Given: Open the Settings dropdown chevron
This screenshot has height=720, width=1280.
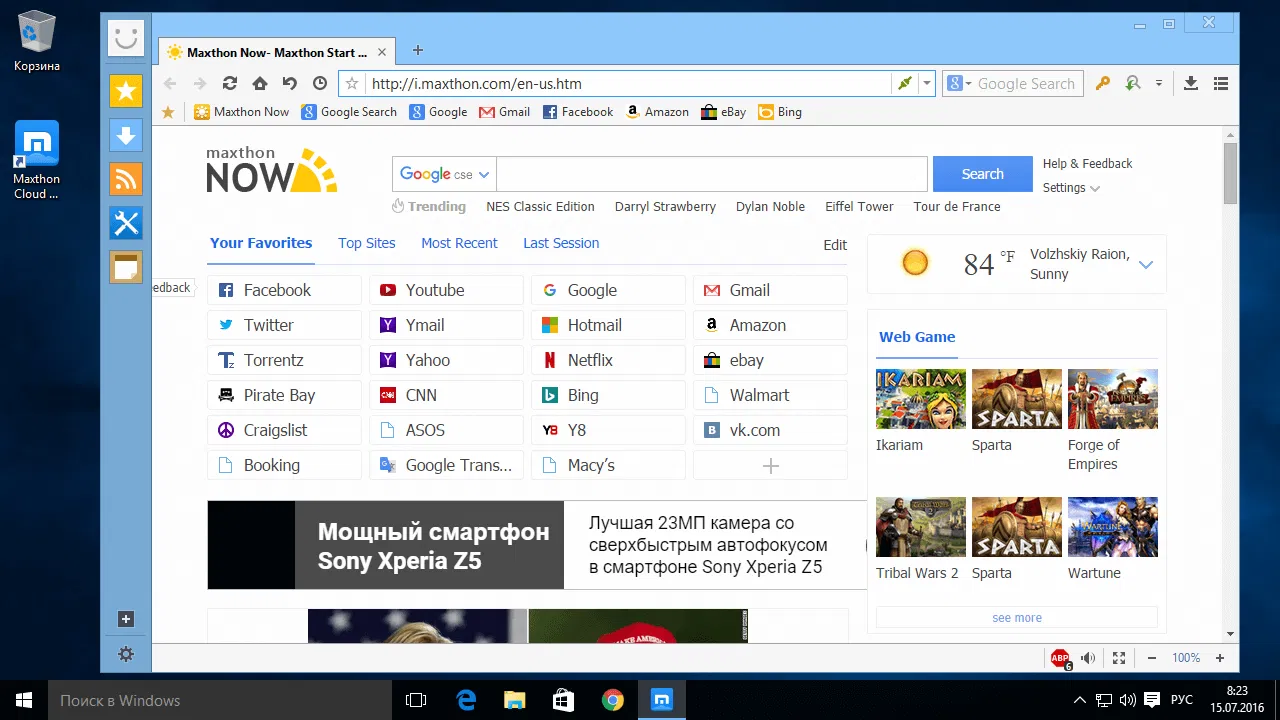Looking at the screenshot, I should pos(1094,187).
